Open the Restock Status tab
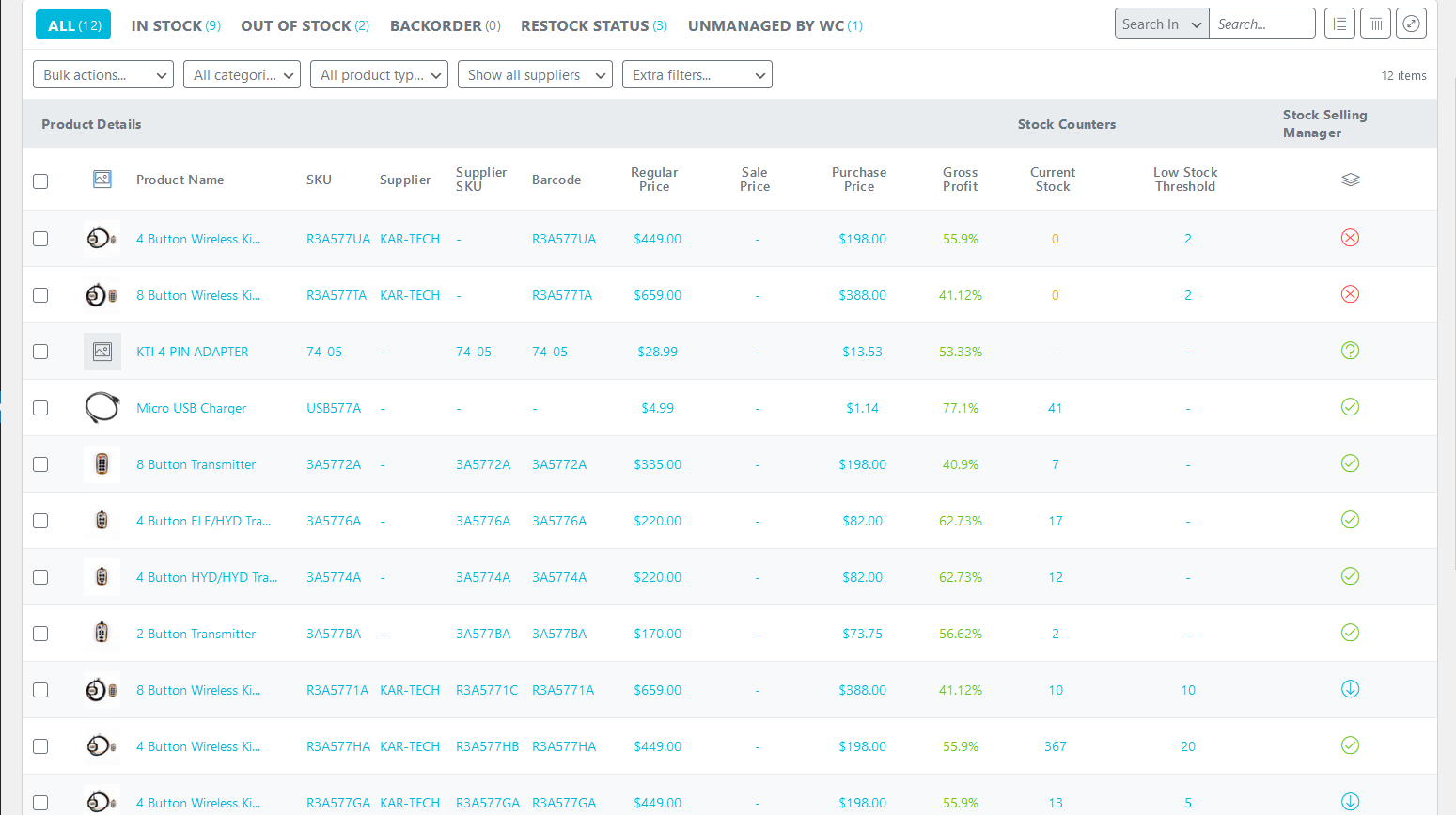The height and width of the screenshot is (815, 1456). click(593, 25)
